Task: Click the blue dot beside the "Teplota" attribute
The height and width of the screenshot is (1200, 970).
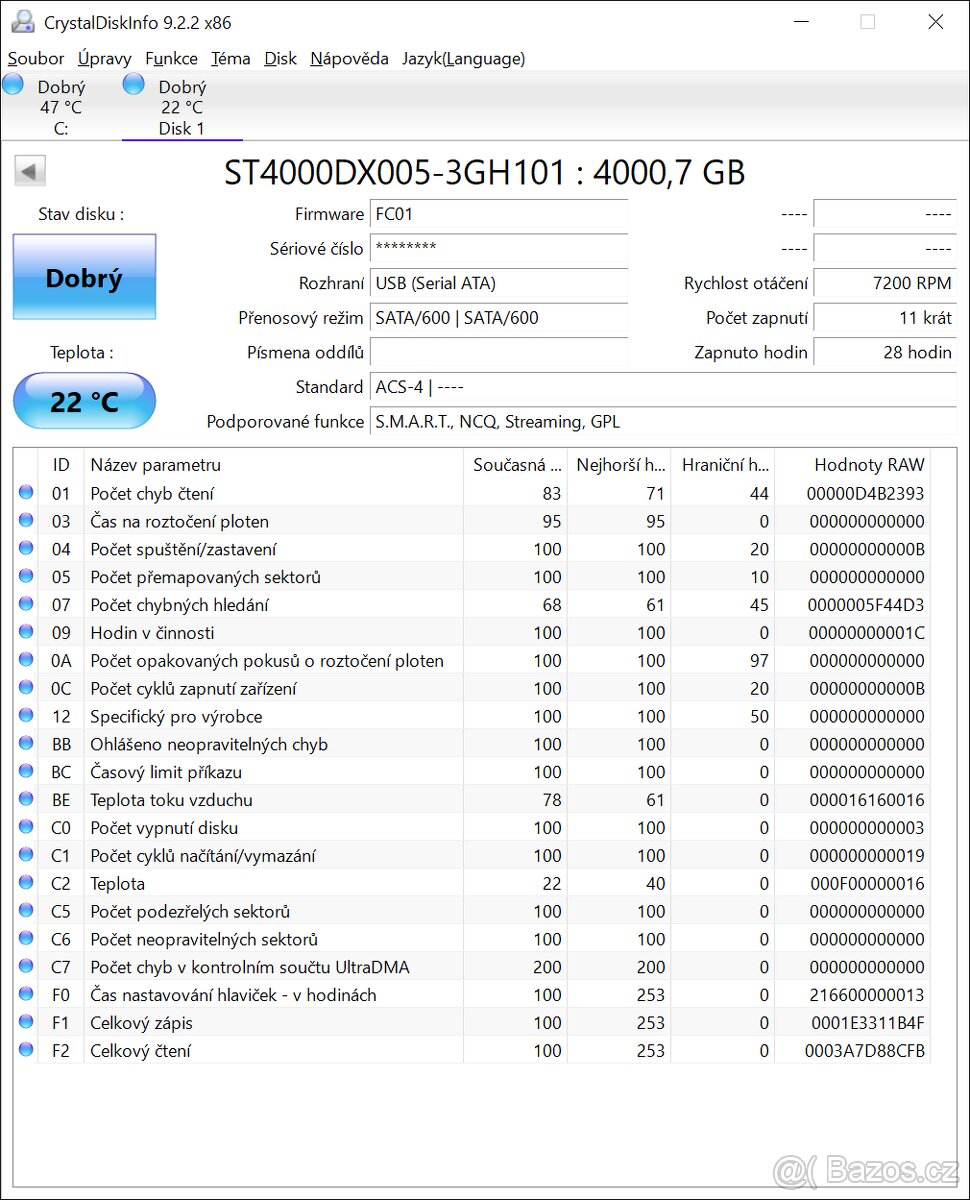Action: pos(25,882)
